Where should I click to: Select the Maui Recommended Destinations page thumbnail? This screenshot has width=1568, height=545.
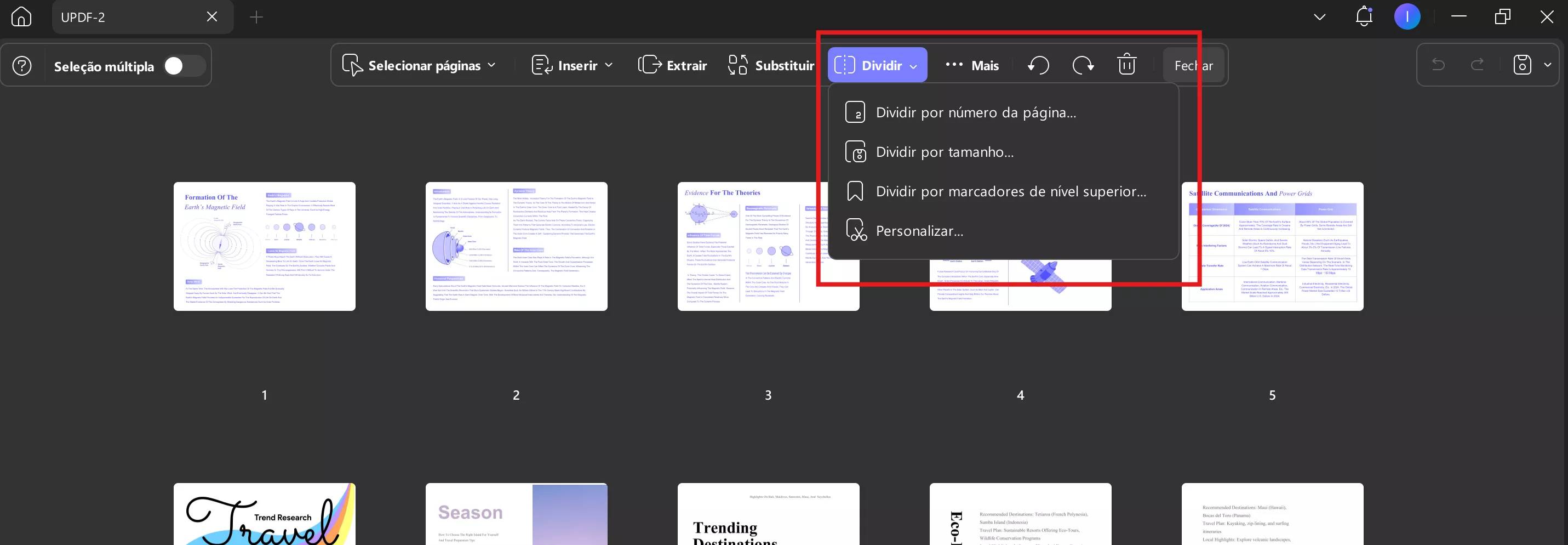pyautogui.click(x=1272, y=514)
